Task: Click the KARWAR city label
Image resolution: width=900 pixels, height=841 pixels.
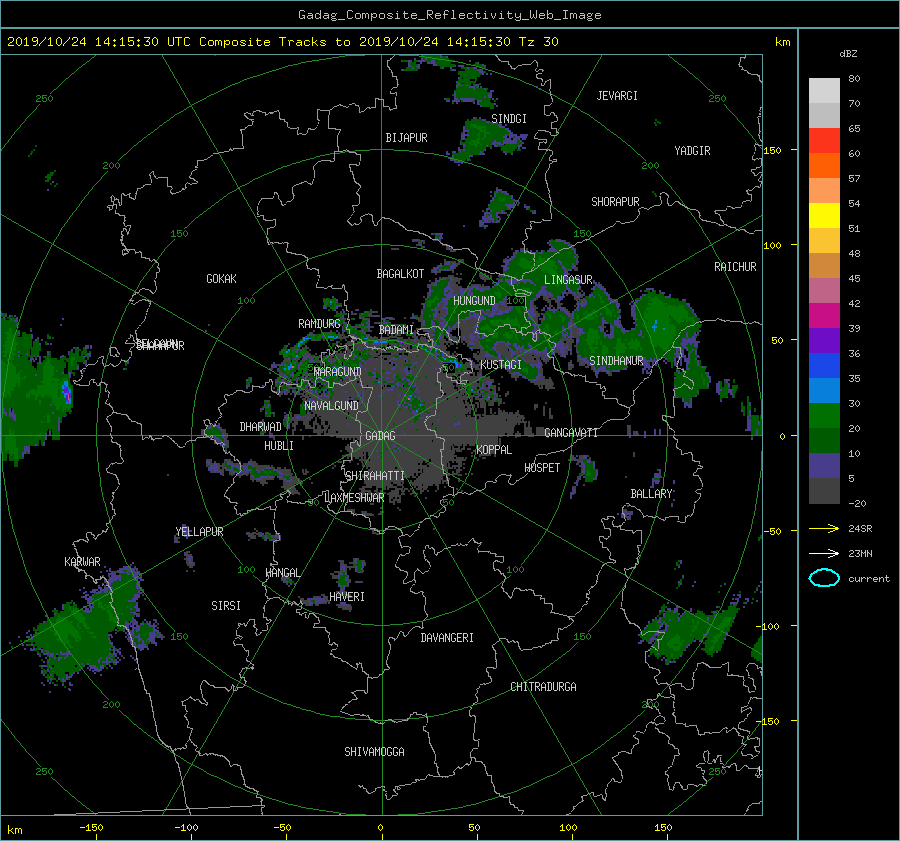Action: point(82,562)
